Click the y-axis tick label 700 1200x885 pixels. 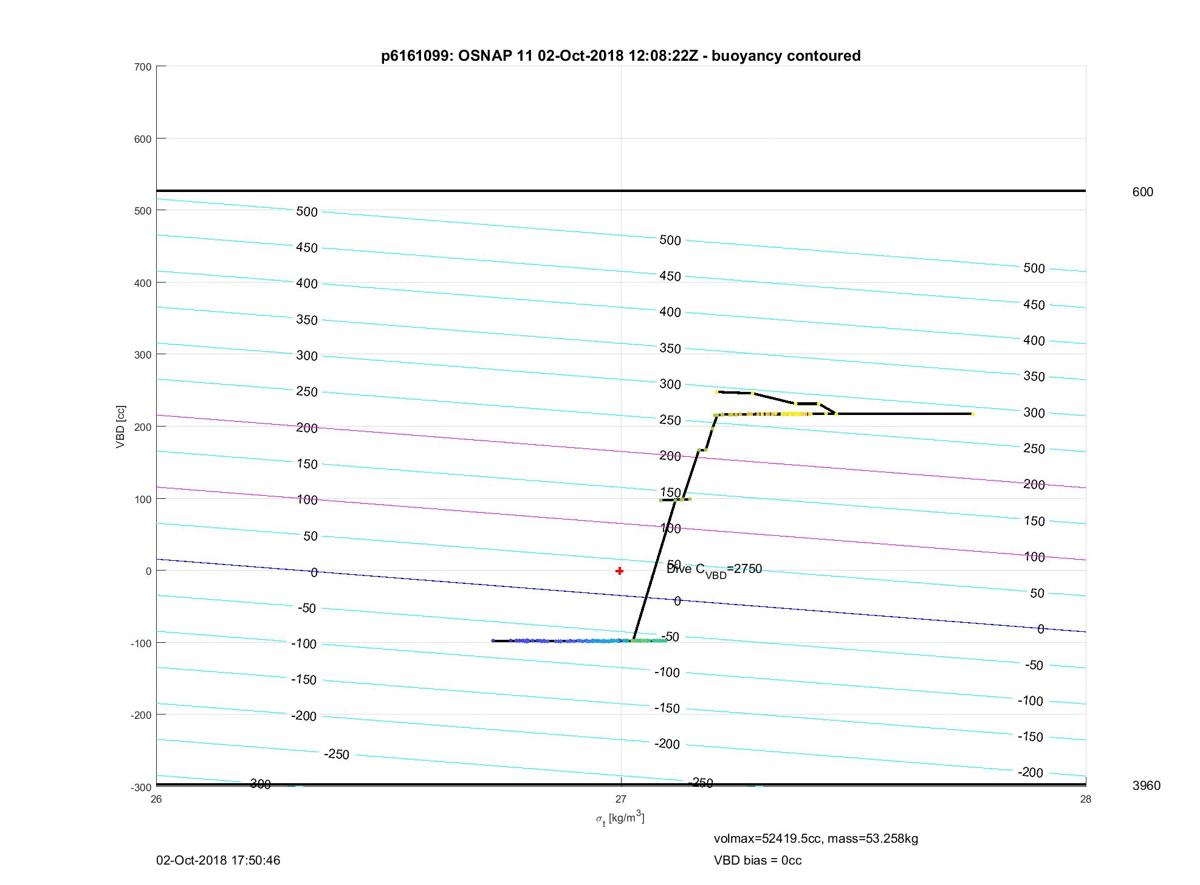pyautogui.click(x=142, y=67)
